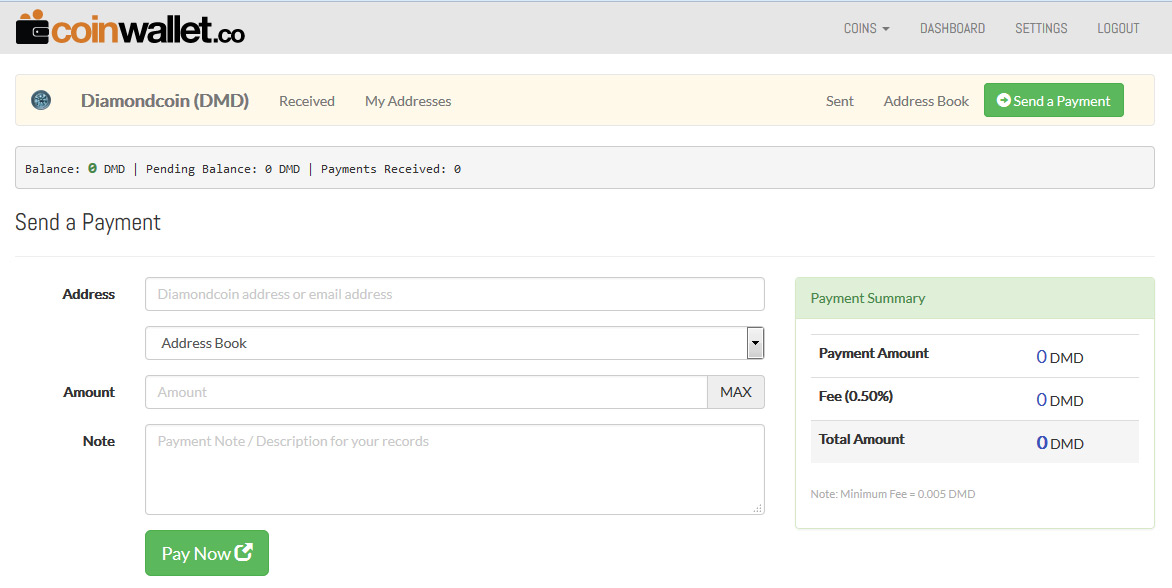Open the Address Book tab link

click(x=926, y=101)
